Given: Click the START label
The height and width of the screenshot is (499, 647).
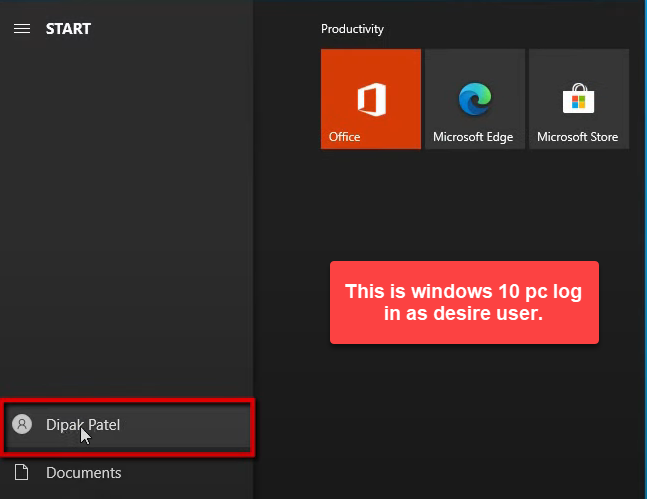Looking at the screenshot, I should coord(68,29).
